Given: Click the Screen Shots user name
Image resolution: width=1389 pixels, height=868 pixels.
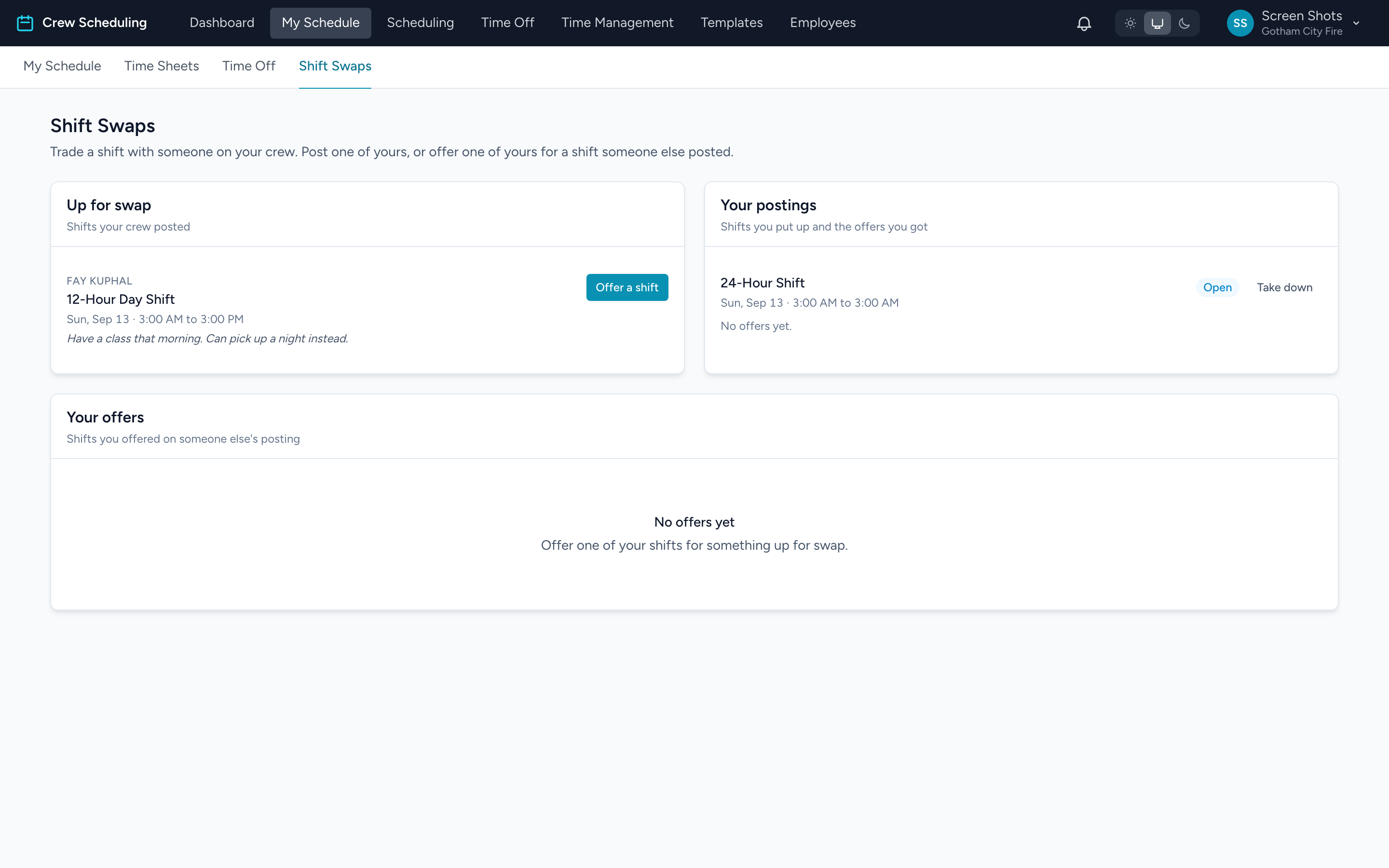Looking at the screenshot, I should point(1301,16).
